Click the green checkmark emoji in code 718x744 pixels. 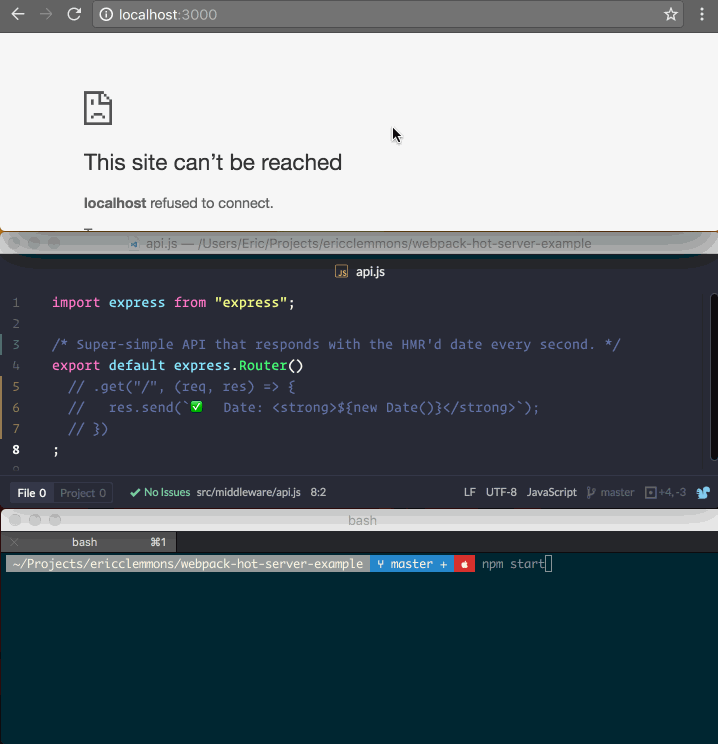click(196, 407)
